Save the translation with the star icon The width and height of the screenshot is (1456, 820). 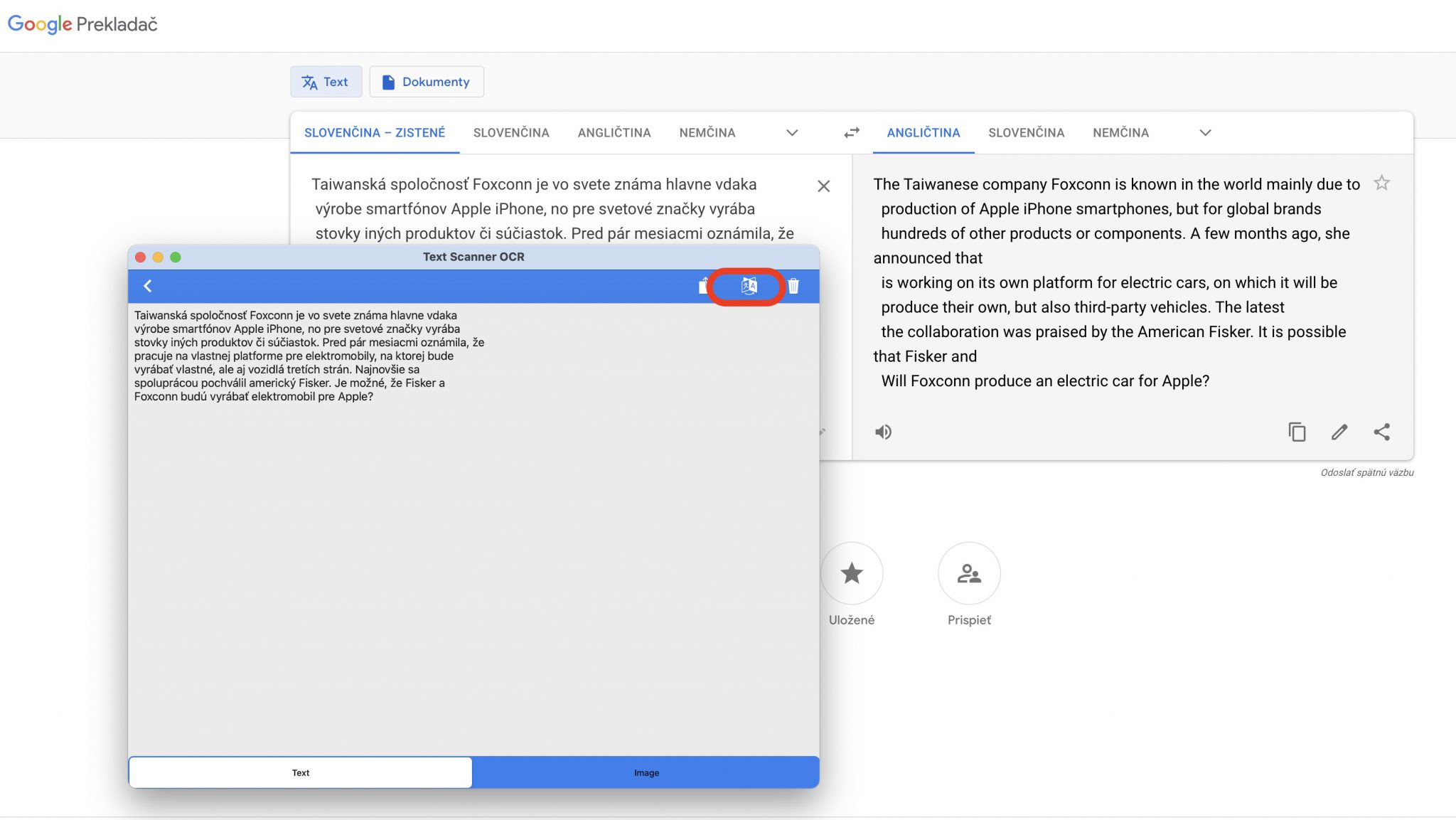click(1381, 183)
